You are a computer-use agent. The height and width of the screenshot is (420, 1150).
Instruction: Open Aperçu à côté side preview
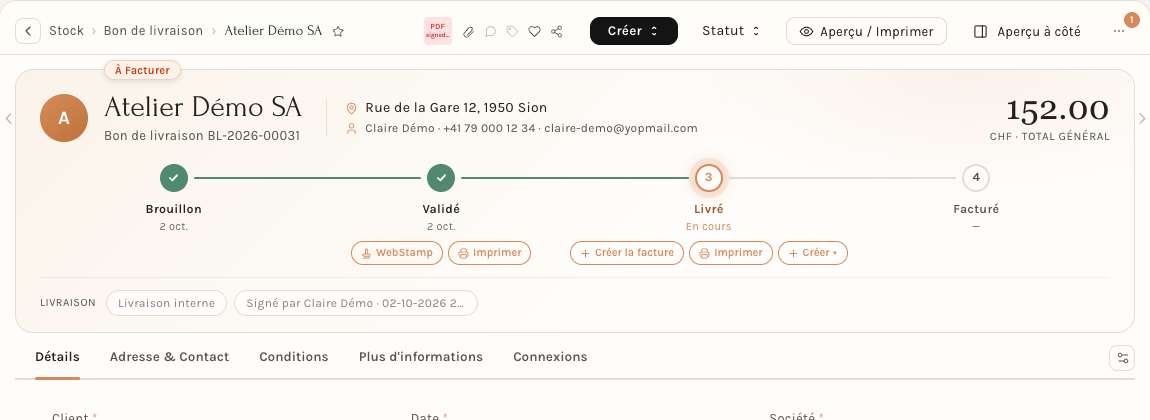[x=1027, y=32]
